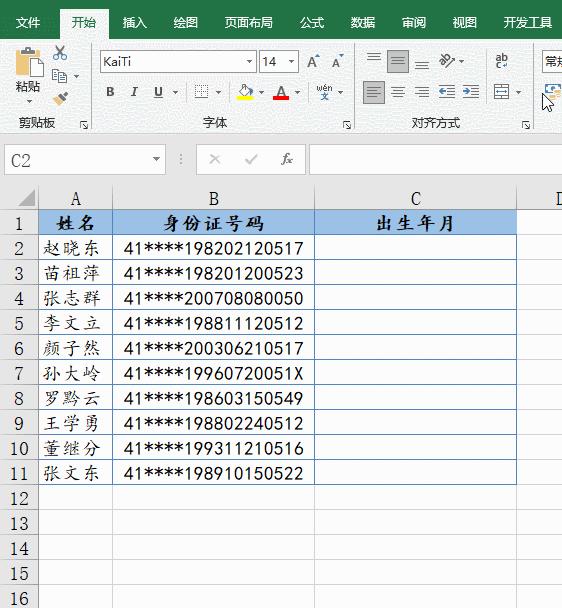Open fill color dropdown arrow
Screen dimensions: 562x608
(x=261, y=92)
